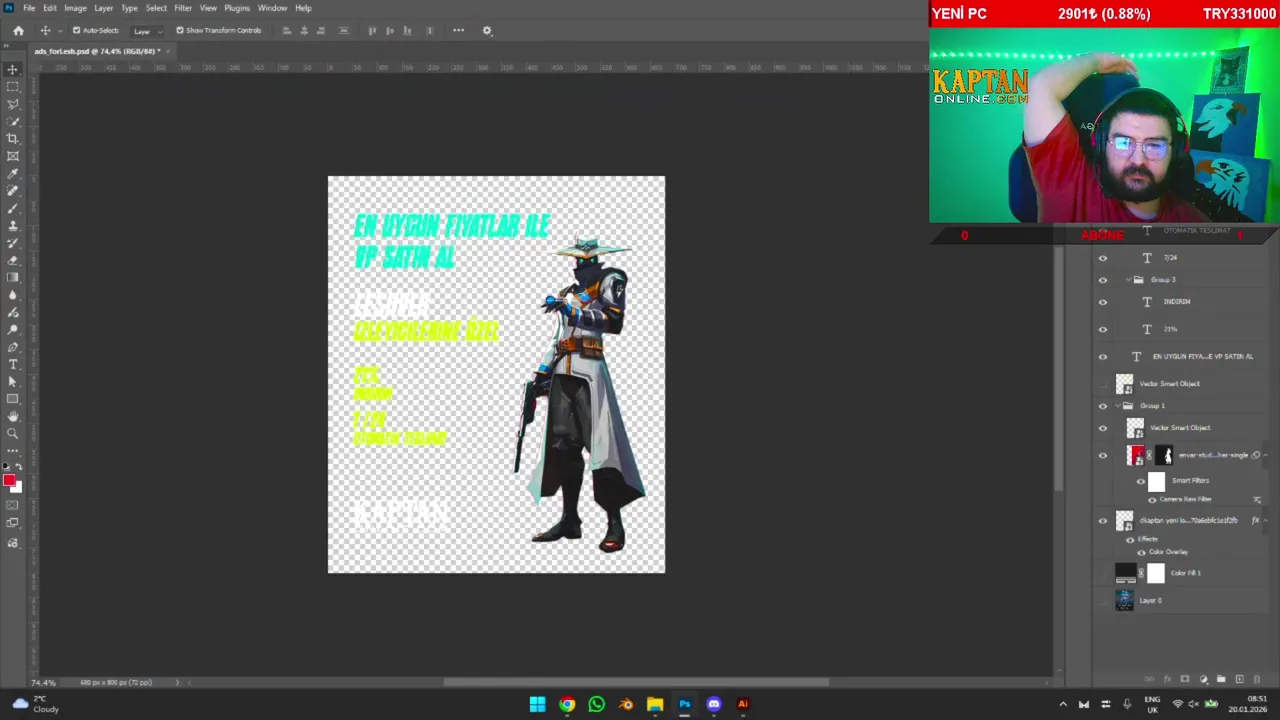The image size is (1280, 720).
Task: Open Windows Start menu
Action: point(537,704)
